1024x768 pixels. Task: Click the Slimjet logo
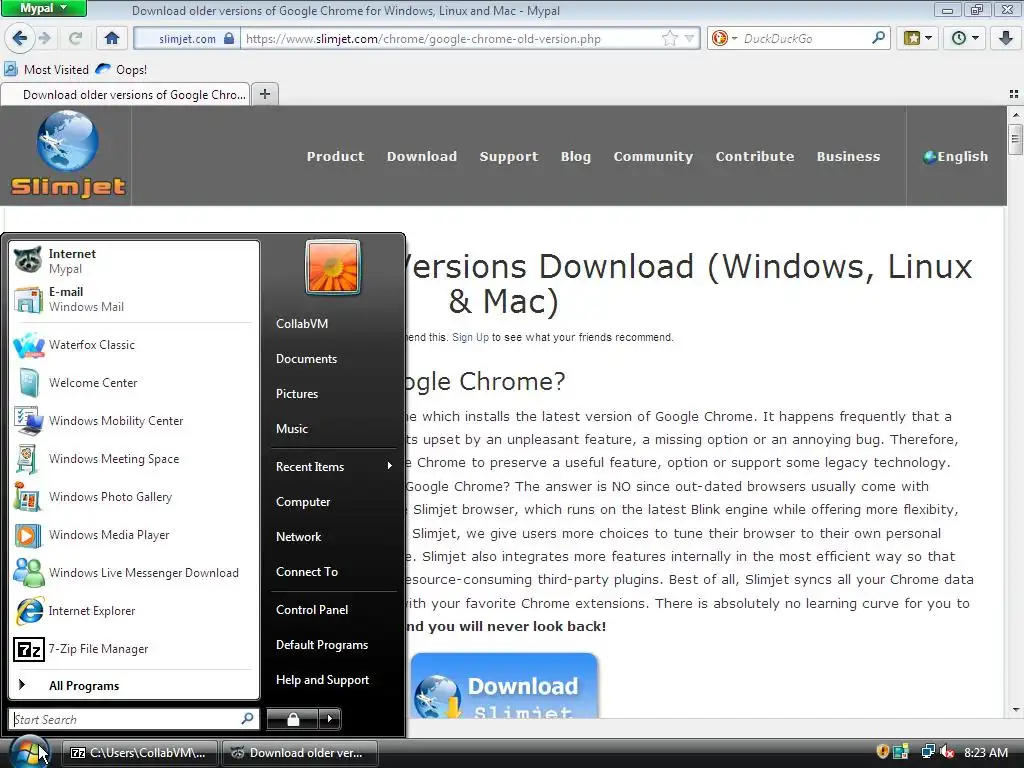(x=68, y=155)
